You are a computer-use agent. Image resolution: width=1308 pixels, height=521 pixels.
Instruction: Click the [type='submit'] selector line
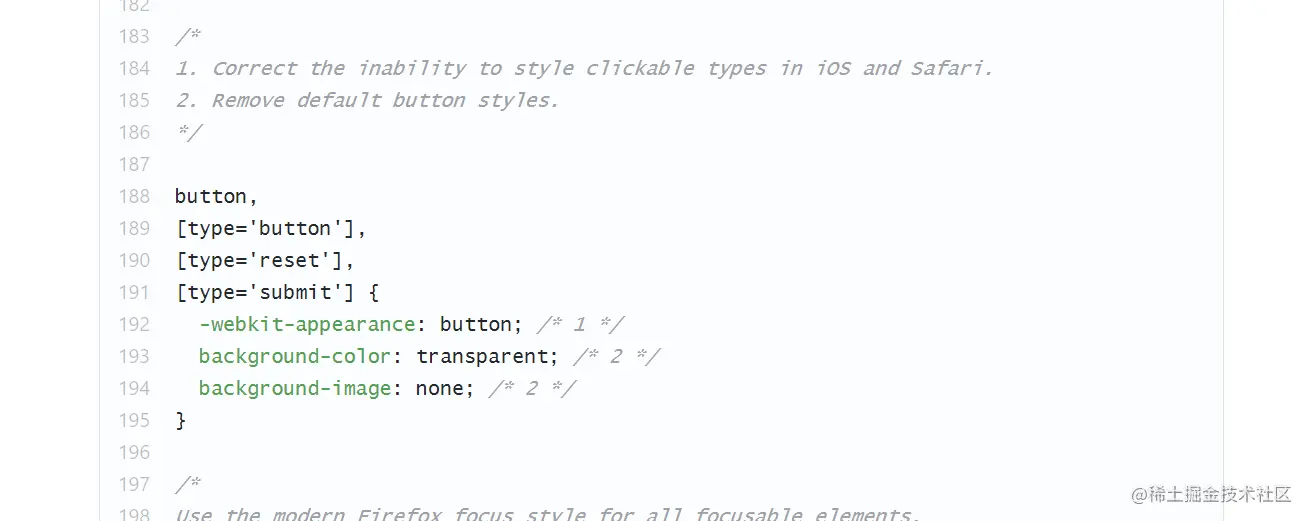pos(277,292)
